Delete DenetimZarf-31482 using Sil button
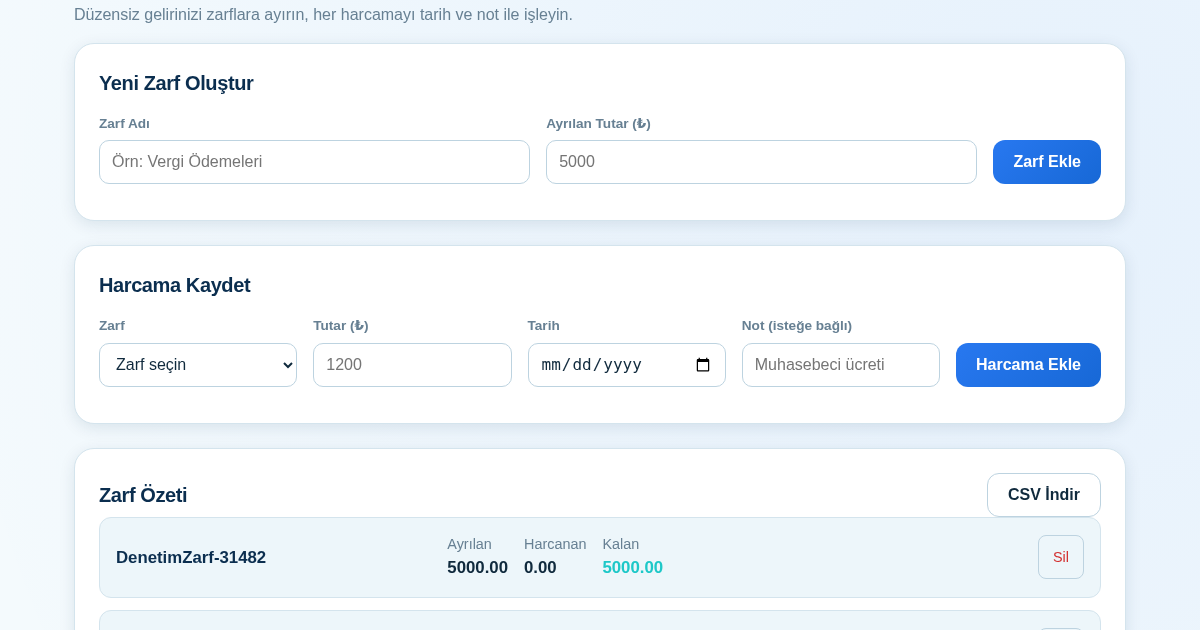 [x=1061, y=557]
